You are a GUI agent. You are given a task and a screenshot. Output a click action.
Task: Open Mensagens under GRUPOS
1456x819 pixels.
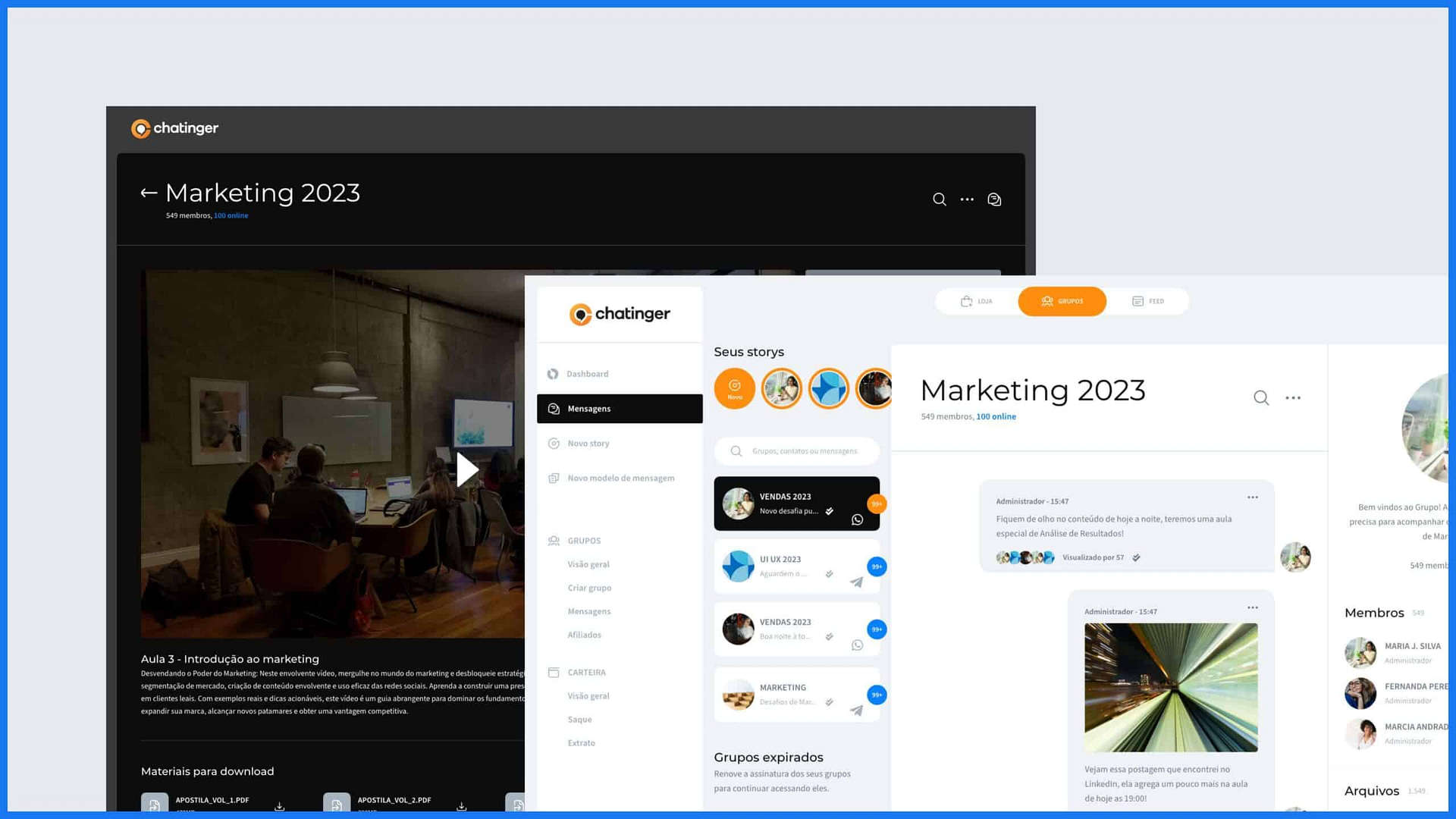(589, 611)
